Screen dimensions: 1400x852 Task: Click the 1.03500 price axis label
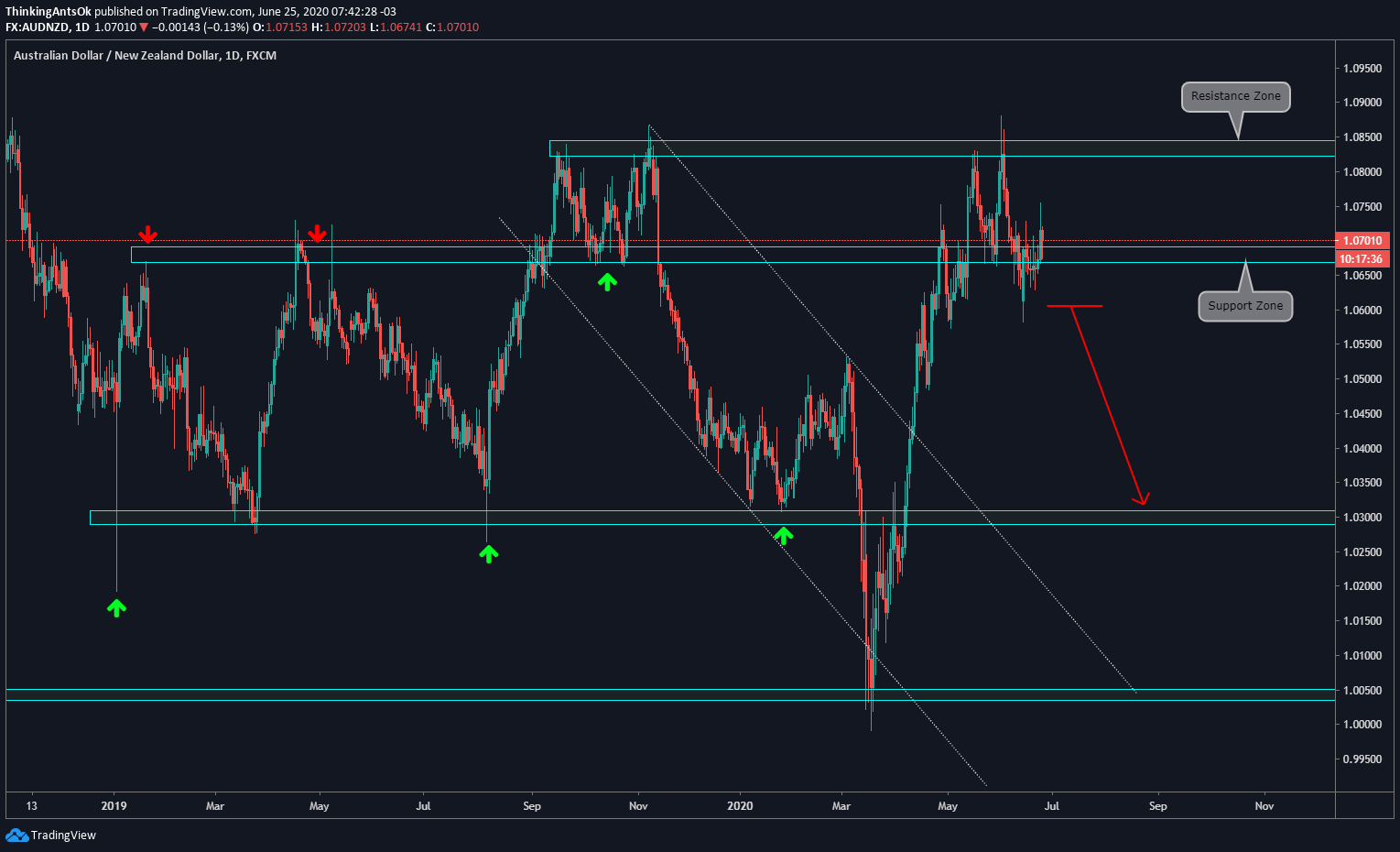point(1362,483)
